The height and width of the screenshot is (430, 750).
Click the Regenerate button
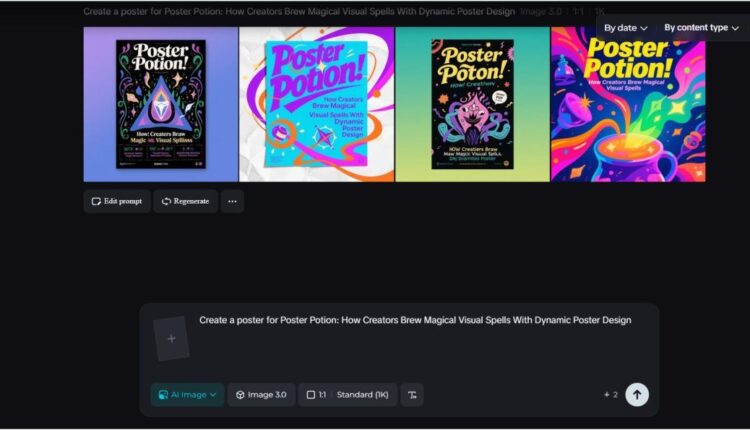(x=185, y=201)
